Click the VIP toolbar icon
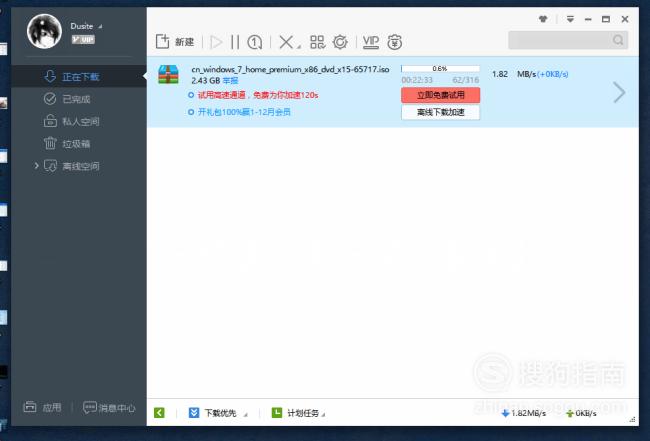The image size is (650, 441). (x=371, y=42)
